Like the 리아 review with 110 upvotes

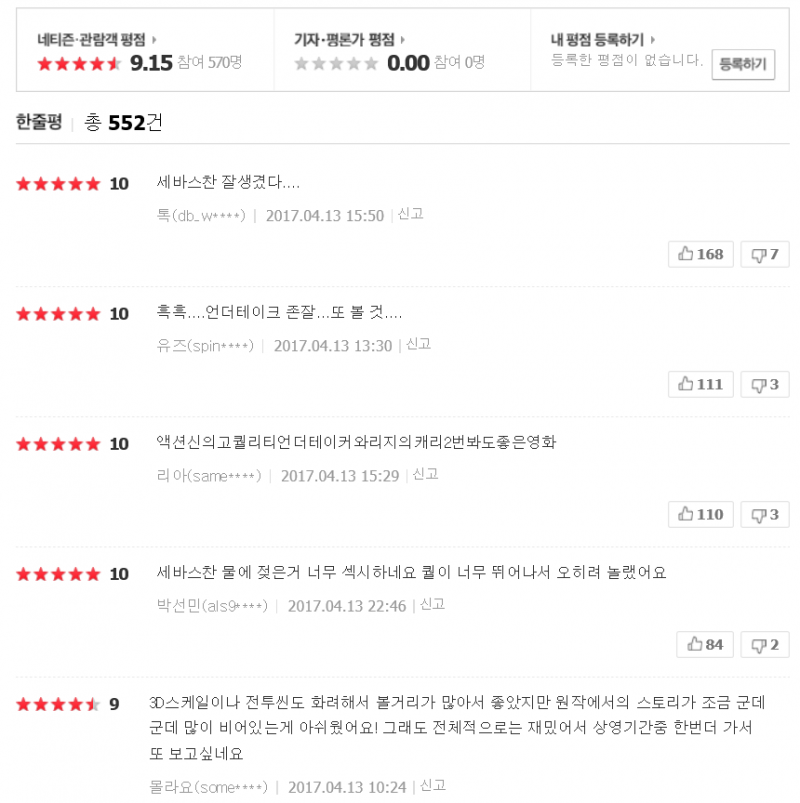[701, 514]
